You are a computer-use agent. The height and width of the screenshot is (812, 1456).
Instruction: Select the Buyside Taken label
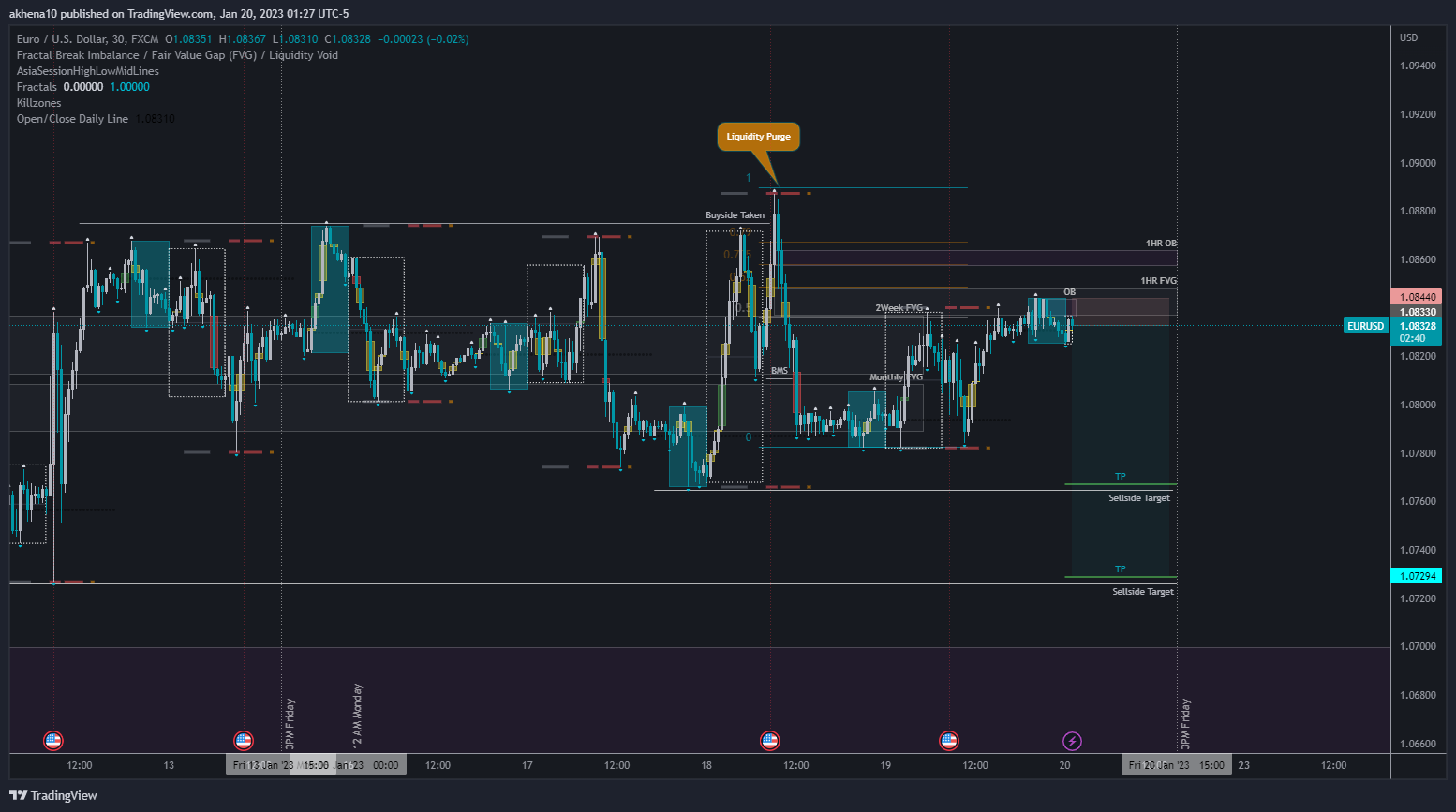pos(735,215)
